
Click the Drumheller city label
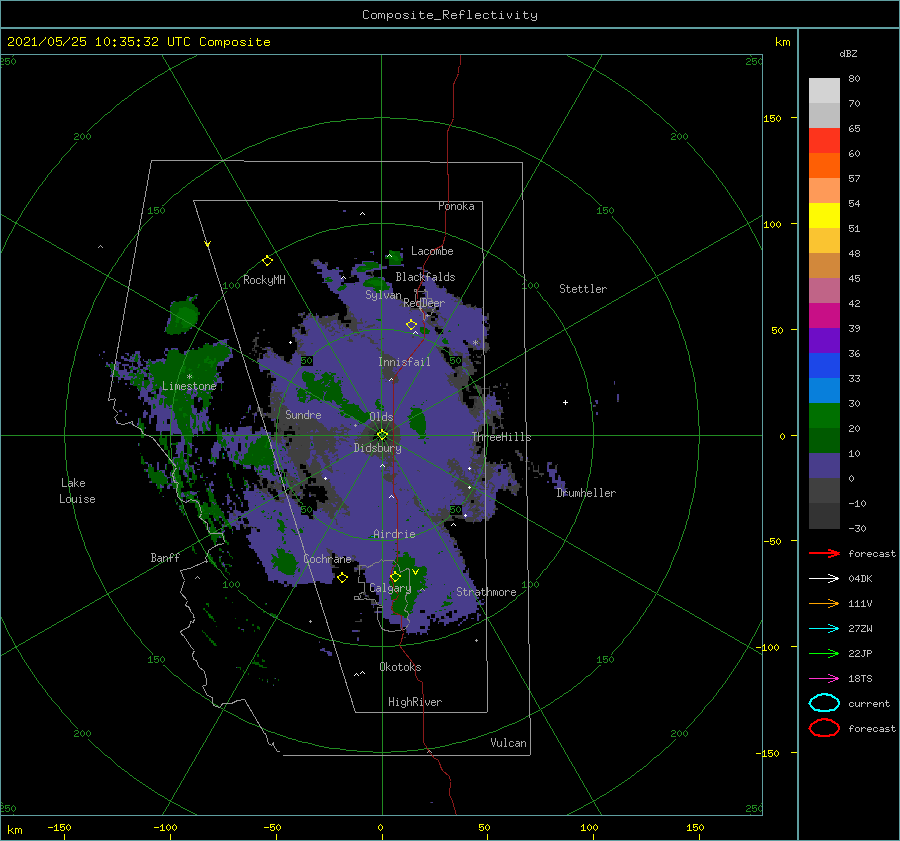[586, 493]
